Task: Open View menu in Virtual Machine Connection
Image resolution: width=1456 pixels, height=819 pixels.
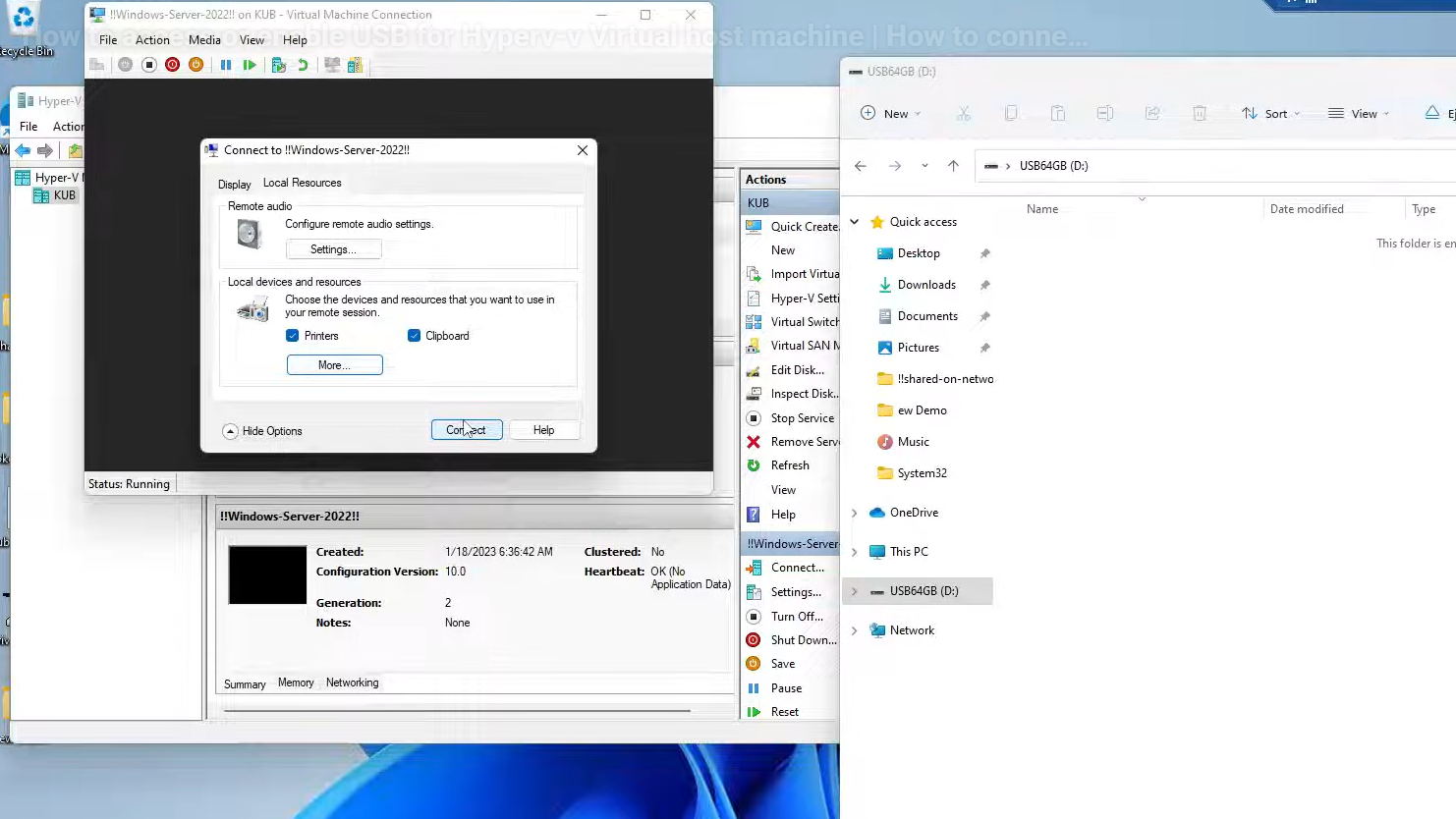Action: 252,40
